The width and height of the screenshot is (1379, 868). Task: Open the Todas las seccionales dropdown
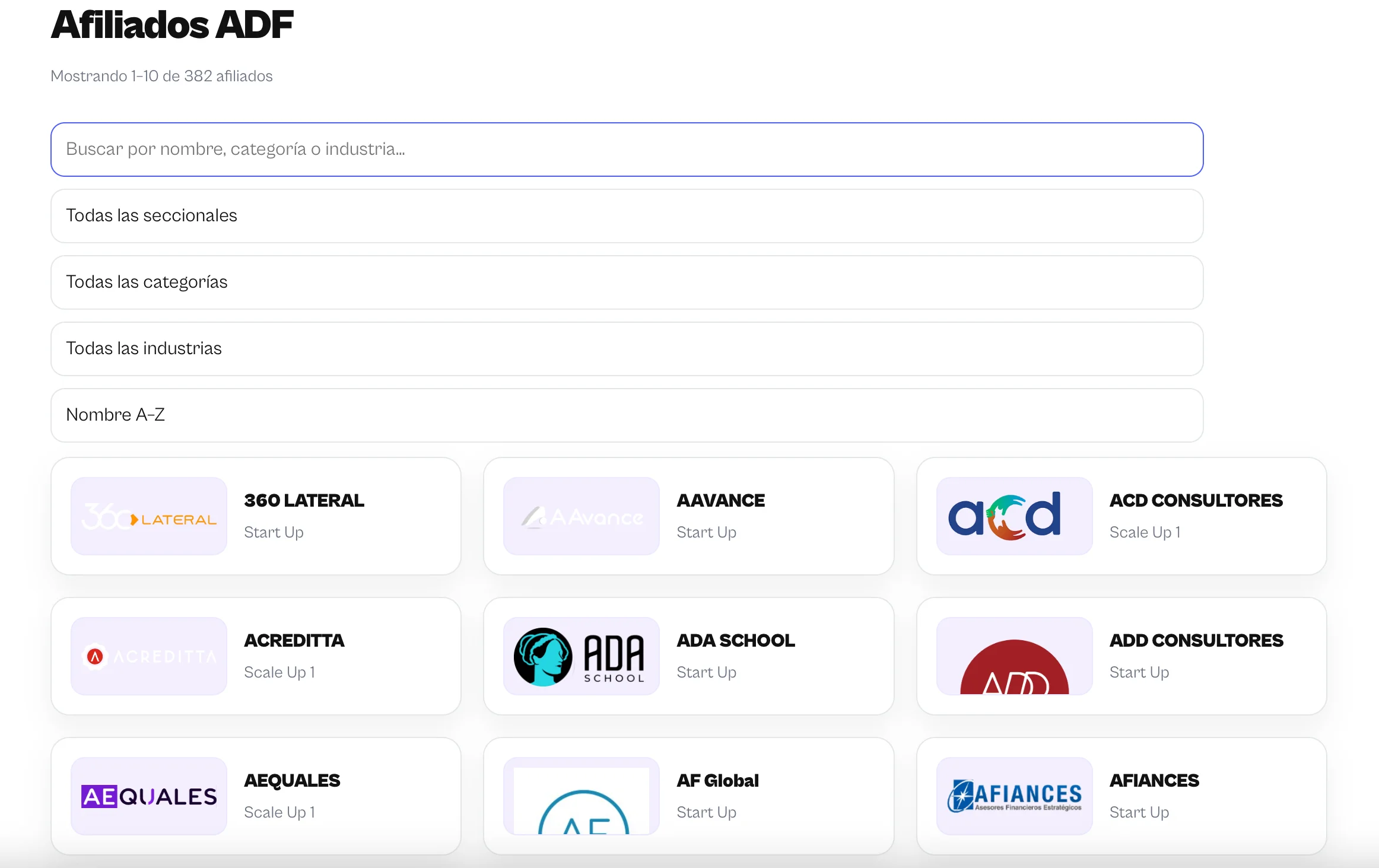click(x=627, y=216)
